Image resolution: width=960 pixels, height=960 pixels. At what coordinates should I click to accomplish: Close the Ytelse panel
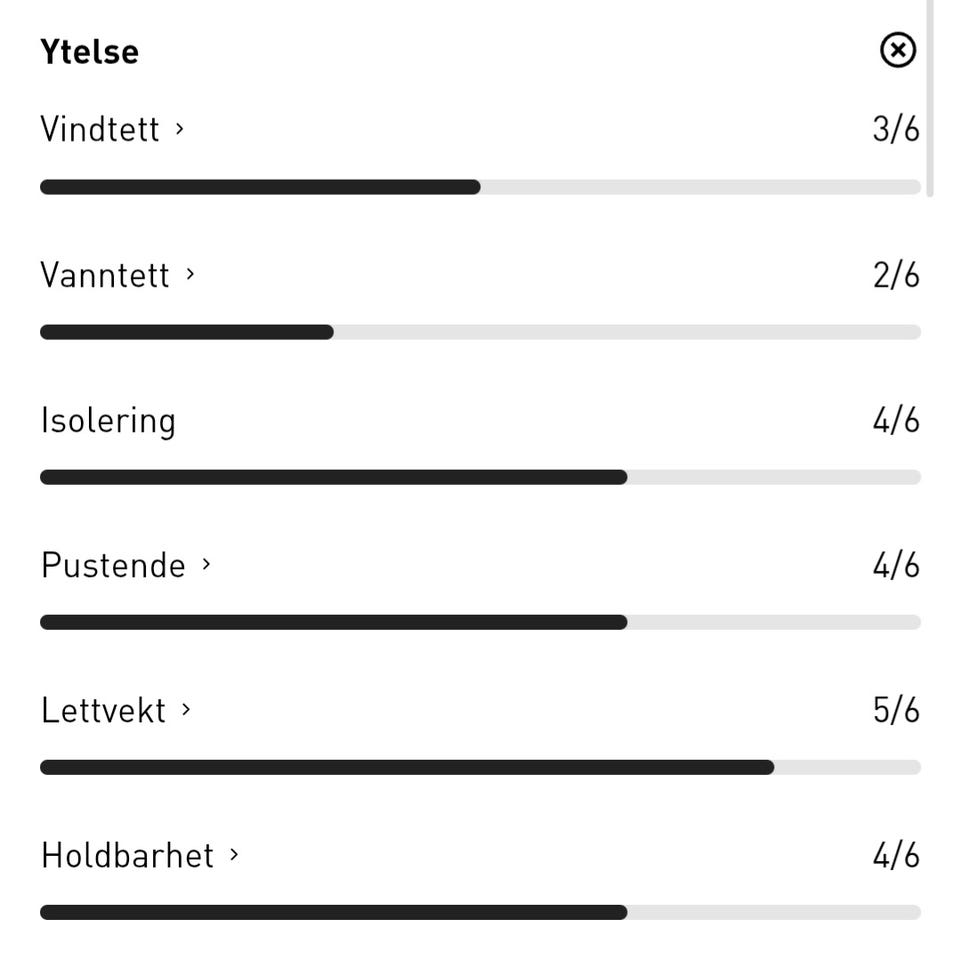coord(897,49)
